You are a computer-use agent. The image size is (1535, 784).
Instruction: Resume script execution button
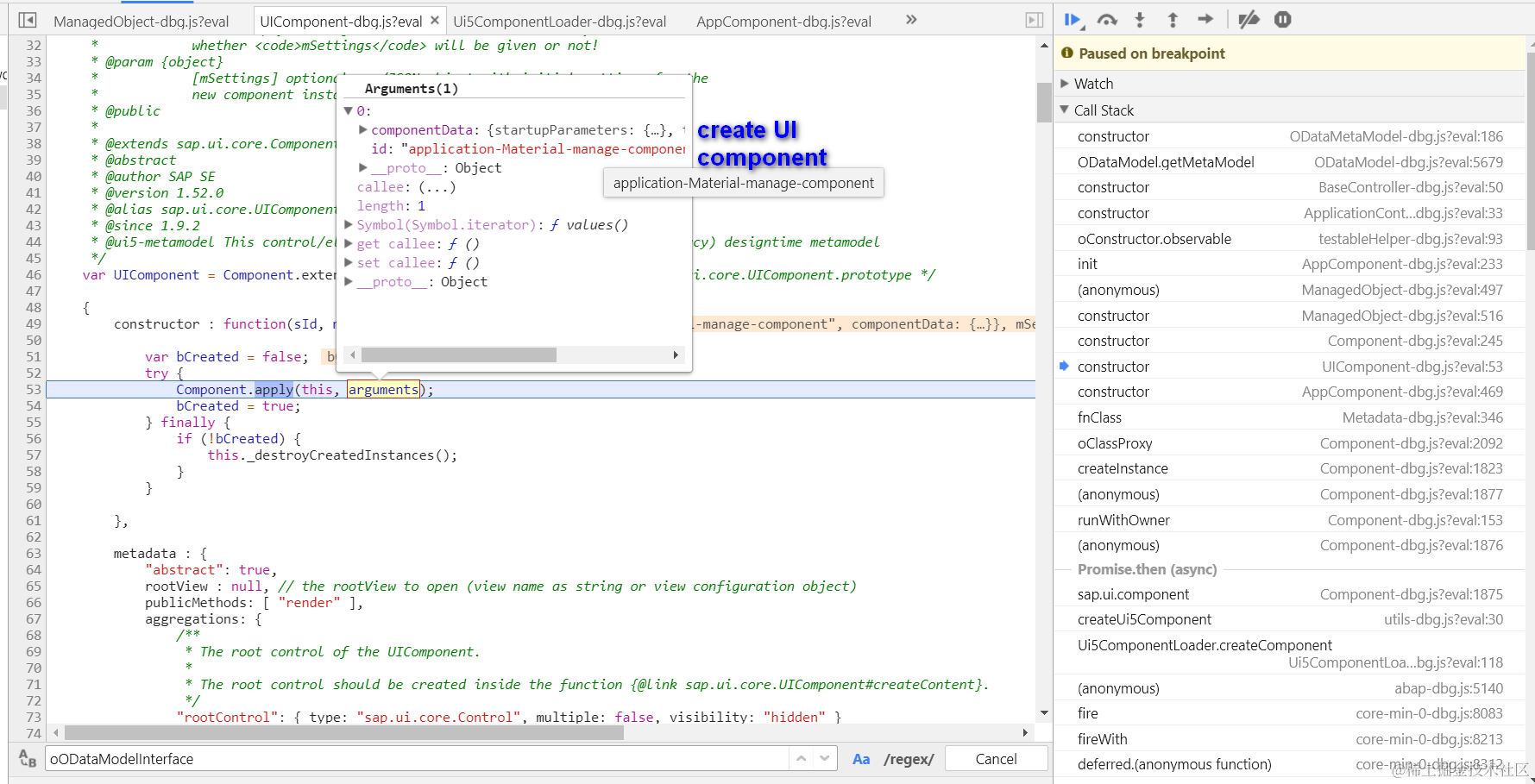[x=1074, y=20]
